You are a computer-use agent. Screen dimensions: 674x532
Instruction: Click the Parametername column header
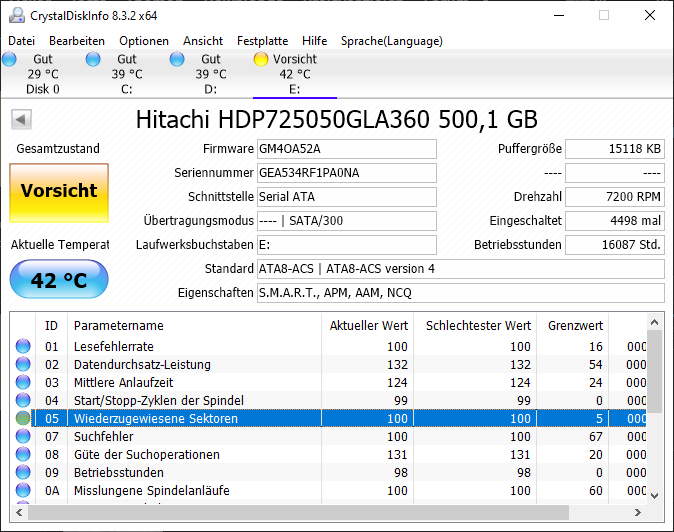point(194,326)
